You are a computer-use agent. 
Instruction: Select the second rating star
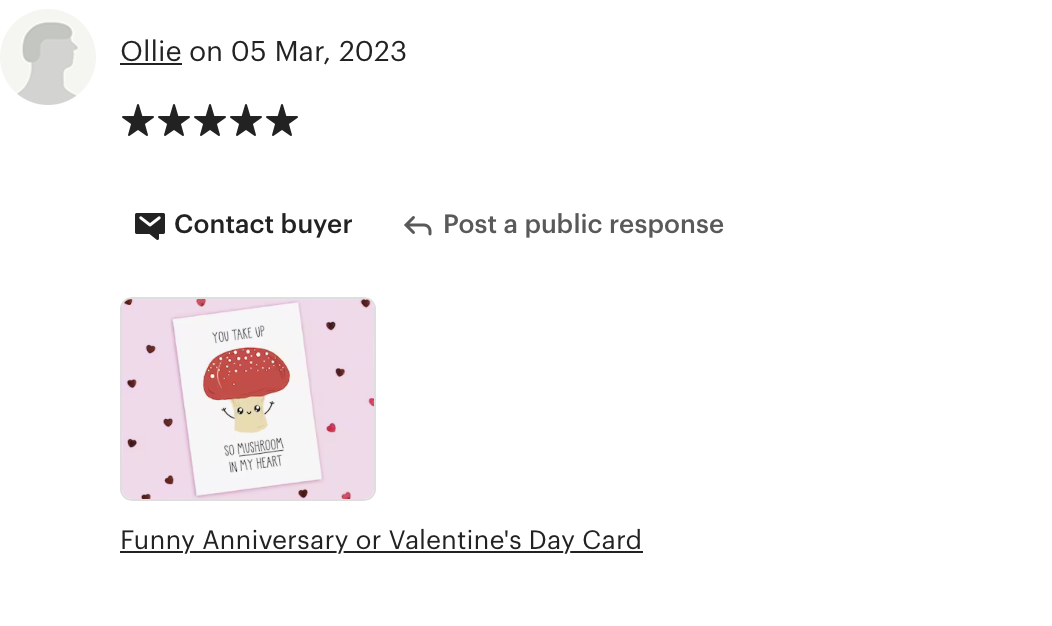(174, 121)
